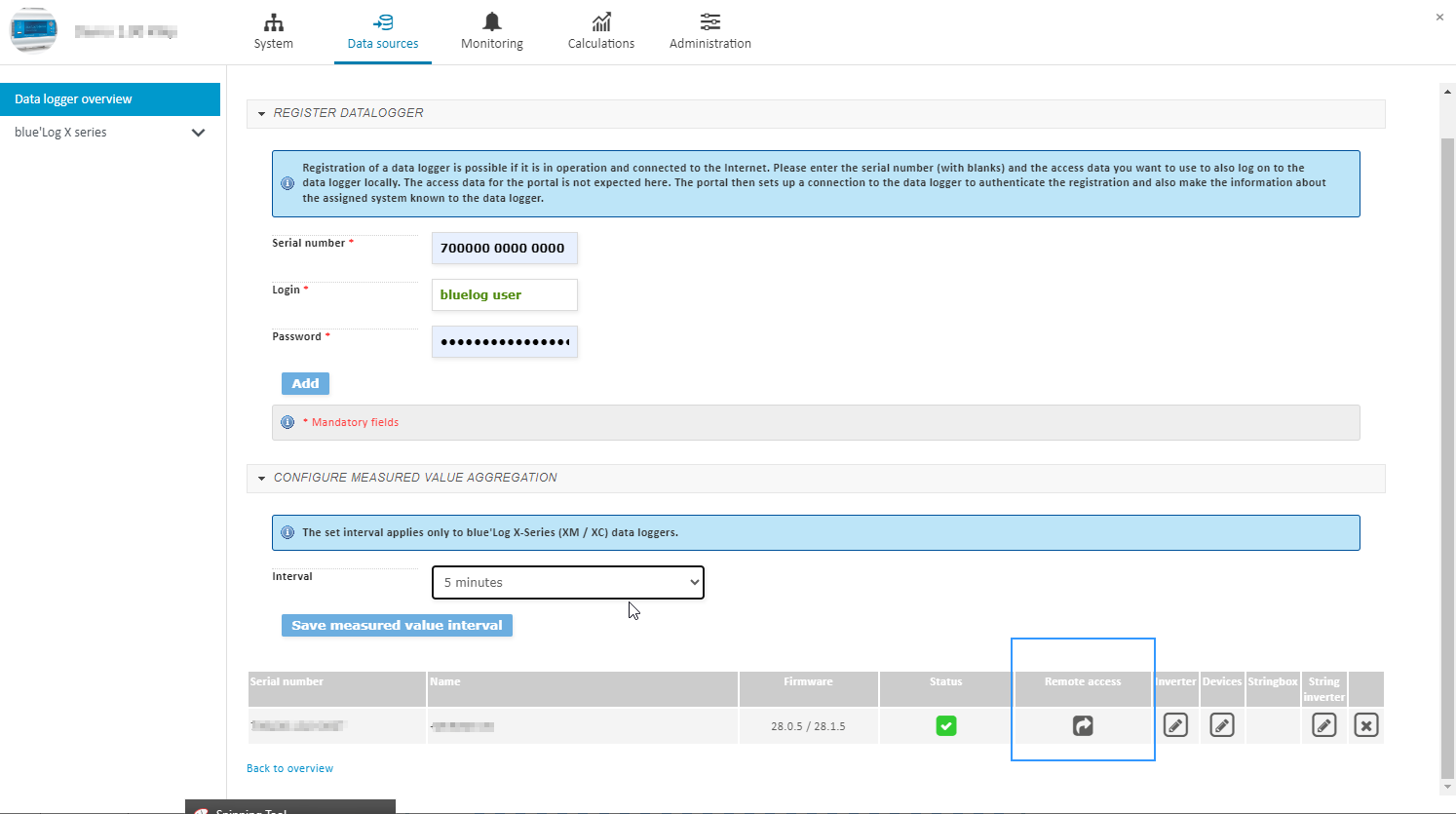
Task: Collapse the Register Datalogger section
Action: (262, 114)
